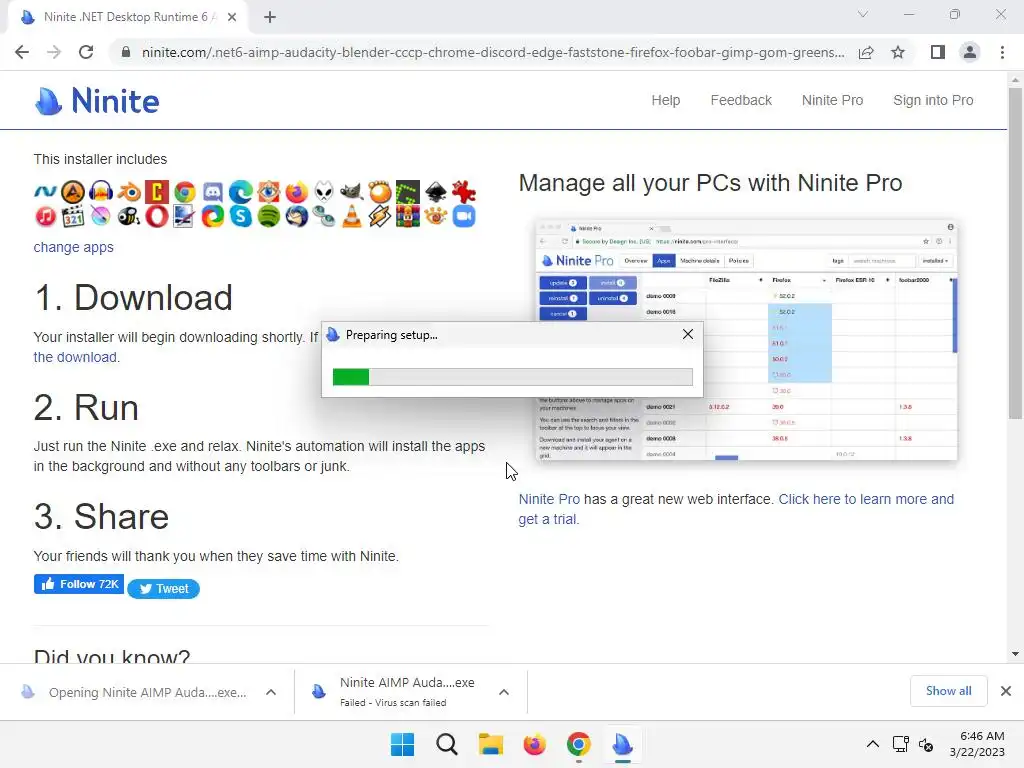Viewport: 1024px width, 768px height.
Task: Close the Ninite browser tab
Action: (232, 17)
